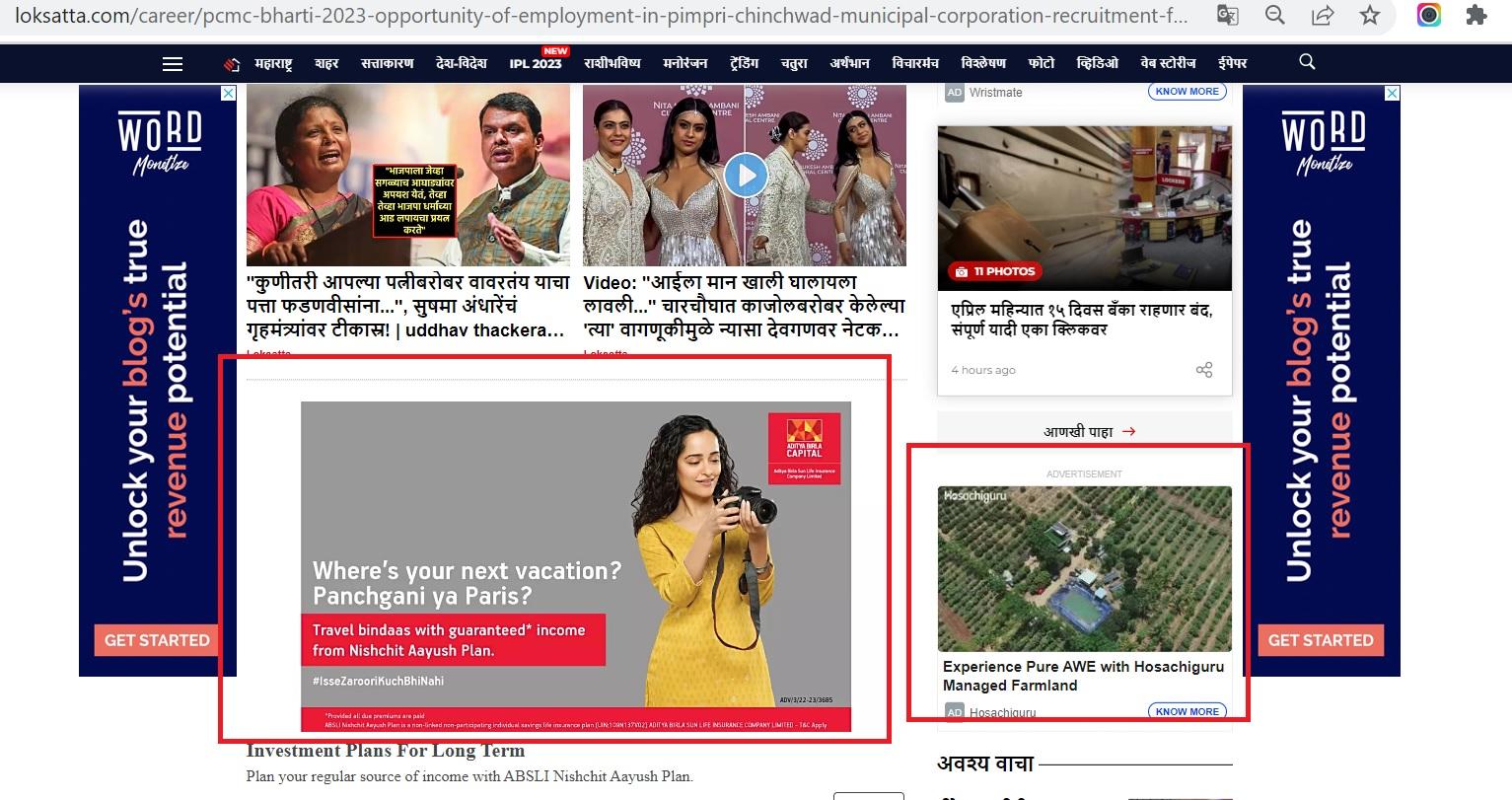Click the colorful circular extension icon
Viewport: 1512px width, 800px height.
coord(1429,15)
